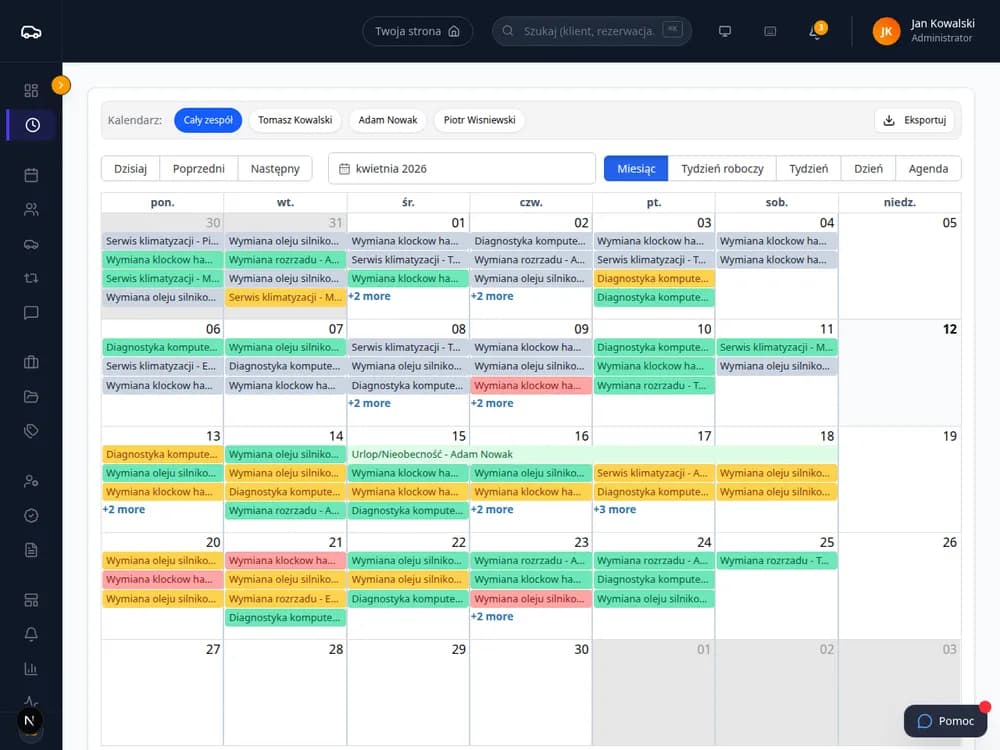Open the folder icon in sidebar
Image resolution: width=1000 pixels, height=750 pixels.
31,397
